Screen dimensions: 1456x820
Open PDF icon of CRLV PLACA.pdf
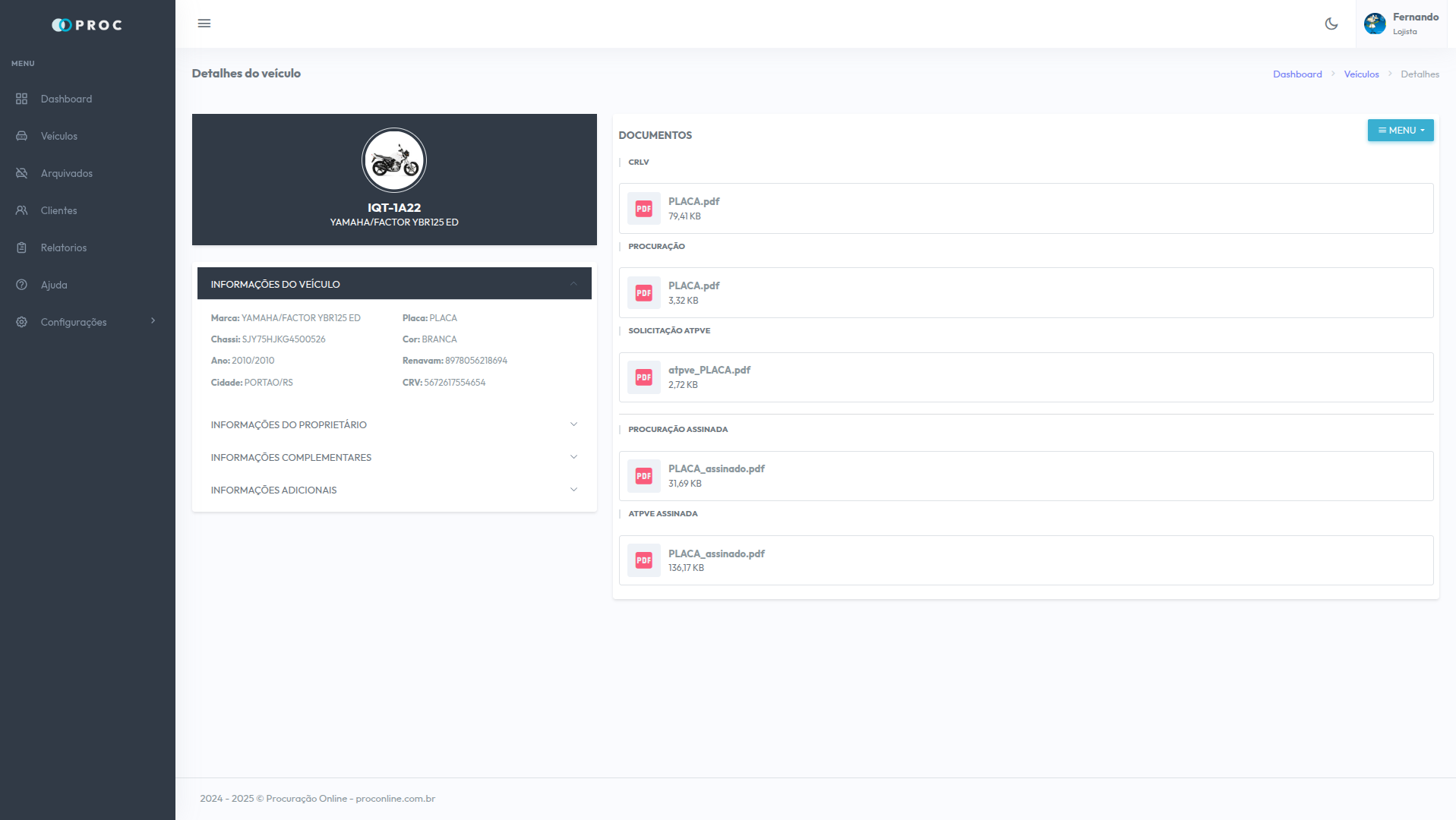tap(643, 209)
